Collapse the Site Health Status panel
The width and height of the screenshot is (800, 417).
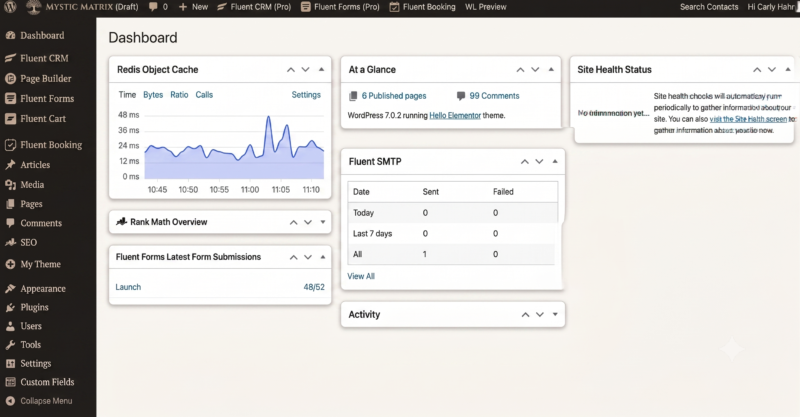coord(788,69)
